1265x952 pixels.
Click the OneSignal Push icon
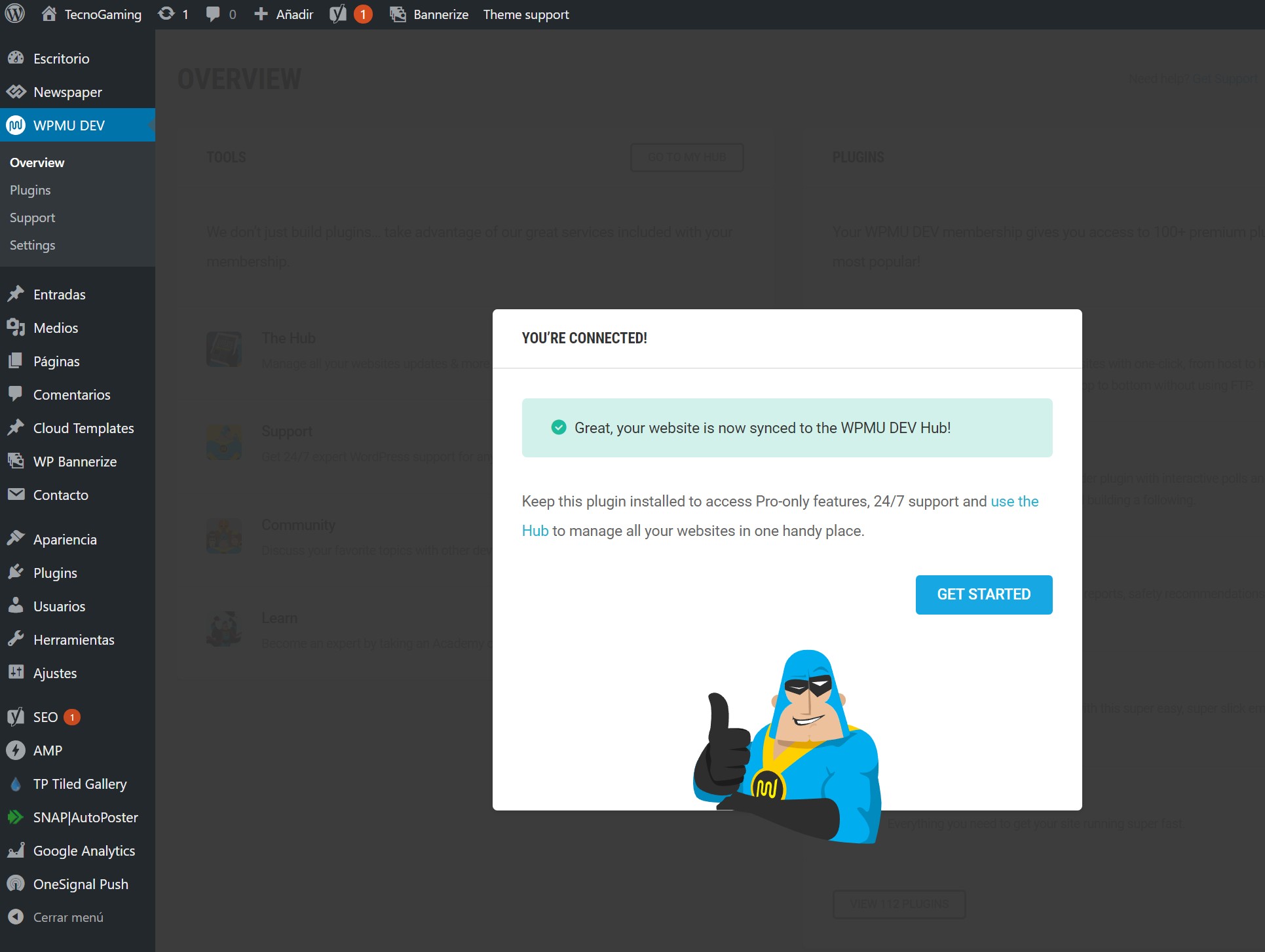pos(16,884)
